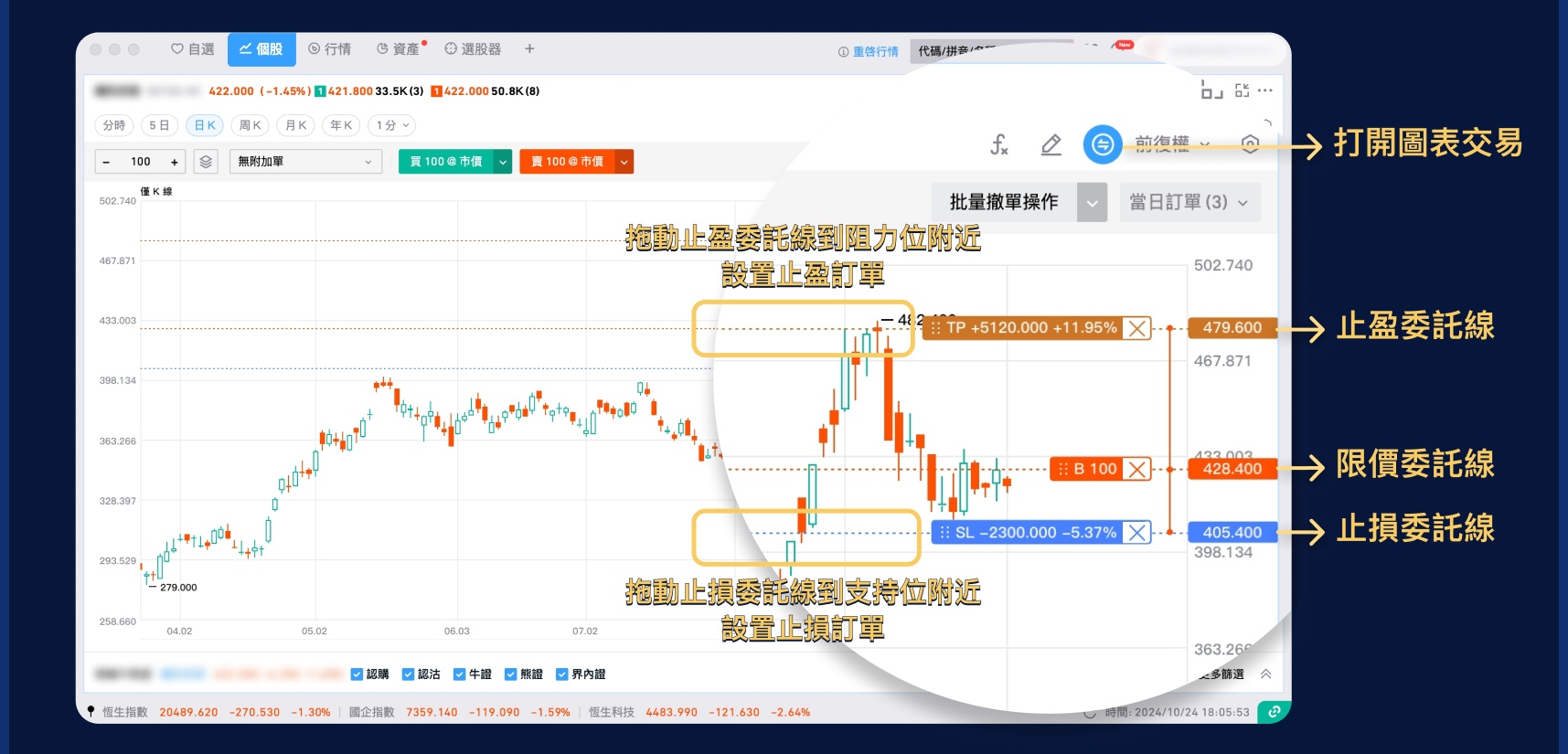This screenshot has width=1568, height=754.
Task: Click the window layout icon
Action: (1211, 90)
